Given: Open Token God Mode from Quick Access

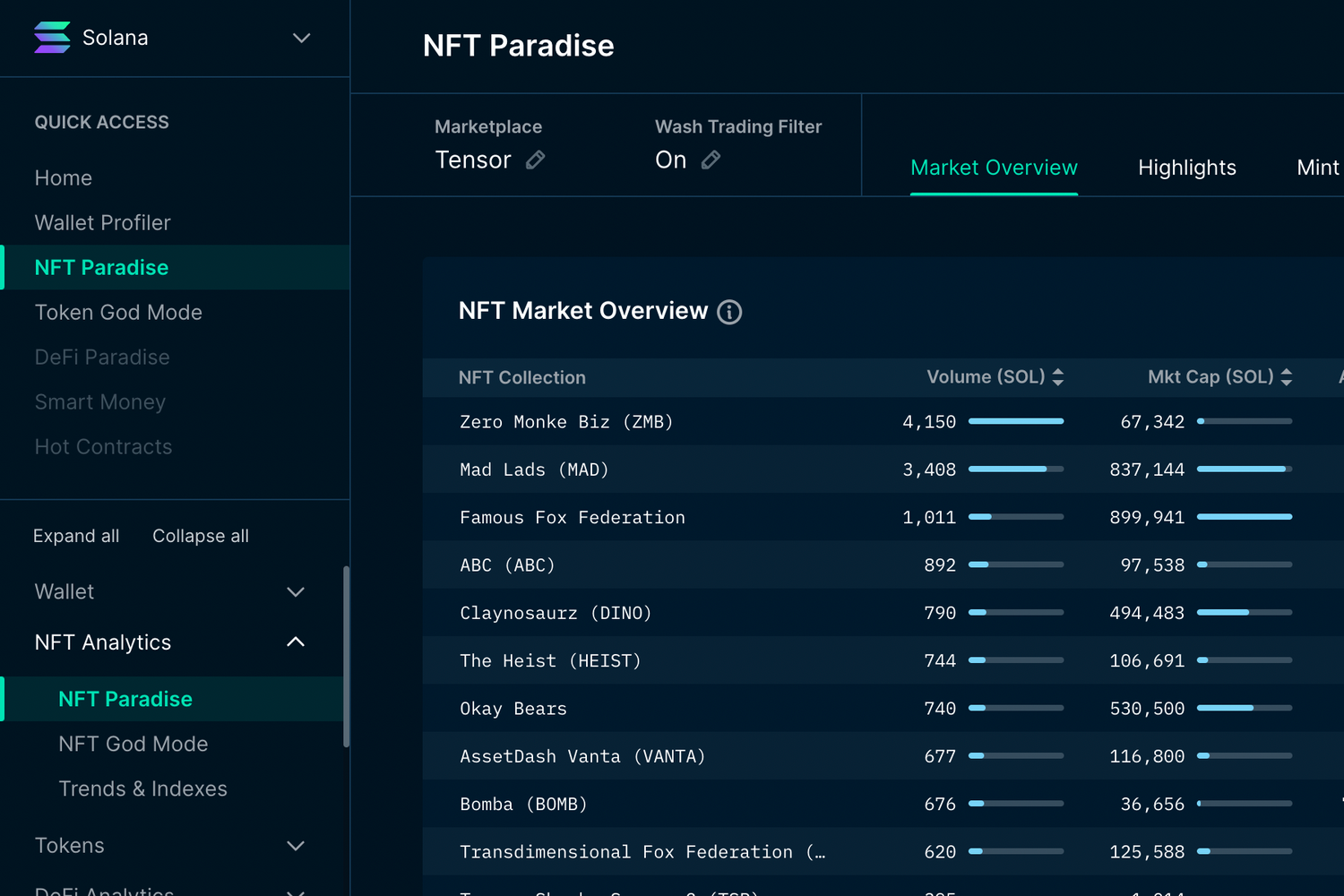Looking at the screenshot, I should coord(118,312).
